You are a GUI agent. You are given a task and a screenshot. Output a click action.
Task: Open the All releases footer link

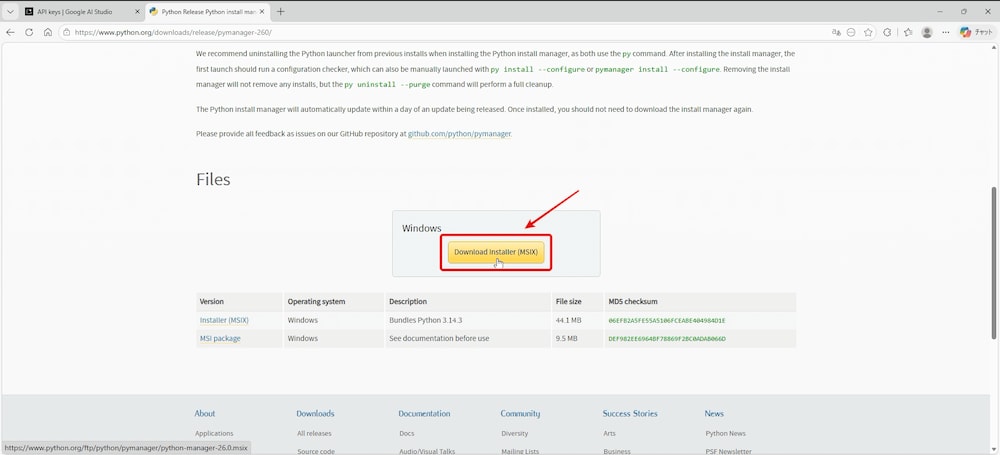point(314,433)
